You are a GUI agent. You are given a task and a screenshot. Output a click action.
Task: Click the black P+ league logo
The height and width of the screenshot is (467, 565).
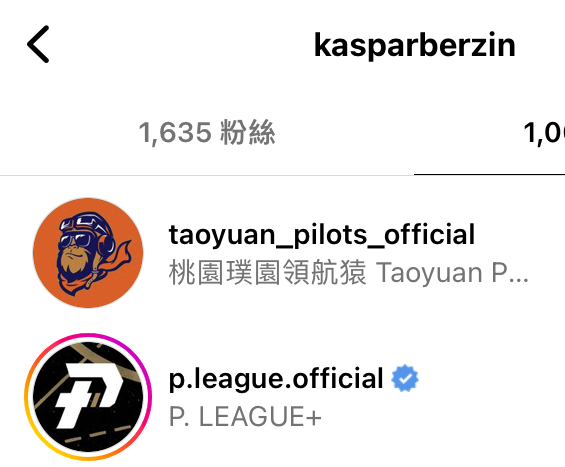pos(88,397)
